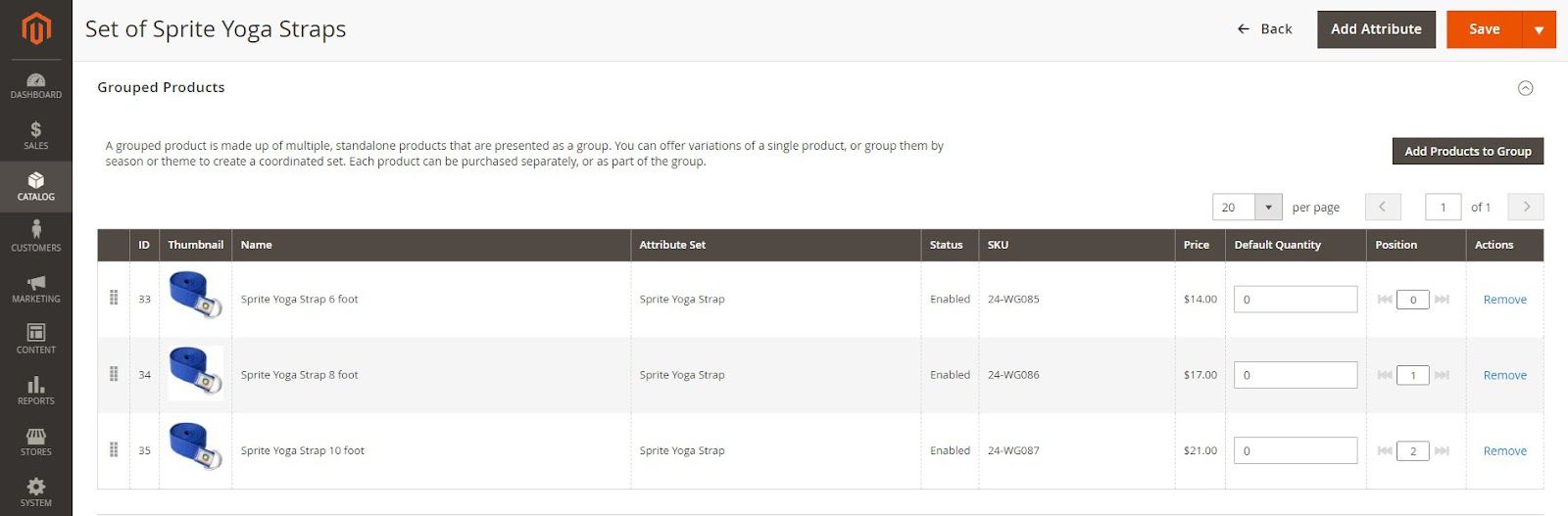The width and height of the screenshot is (1568, 516).
Task: Click the Attribute Set column header
Action: click(x=775, y=245)
